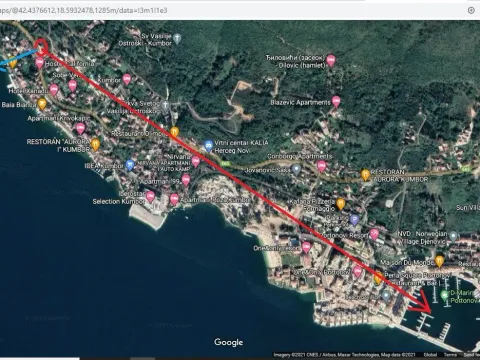Click the One&Only resort pink marker
Viewport: 480px width, 360px height.
tap(306, 247)
